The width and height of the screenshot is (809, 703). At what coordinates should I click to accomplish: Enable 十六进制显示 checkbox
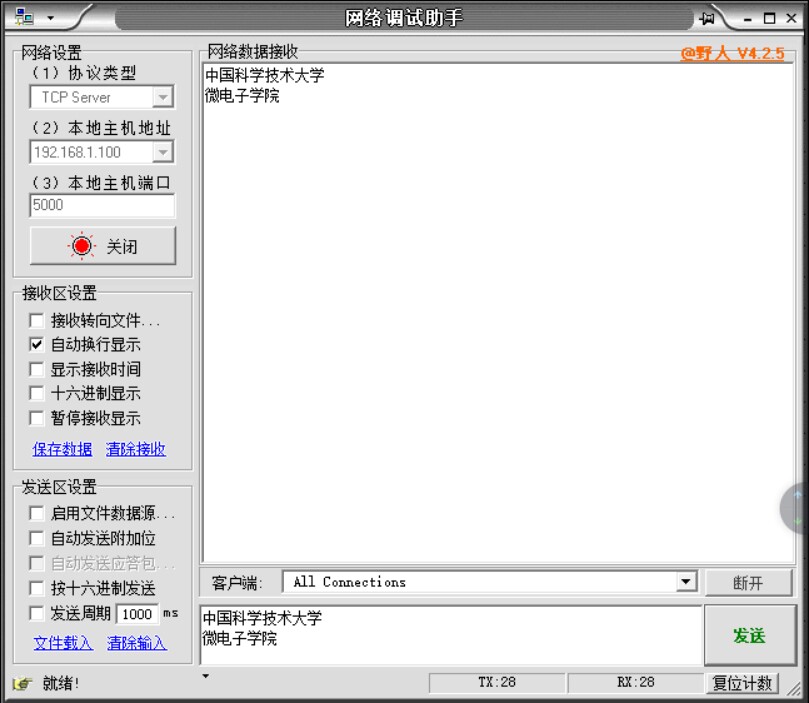(36, 394)
